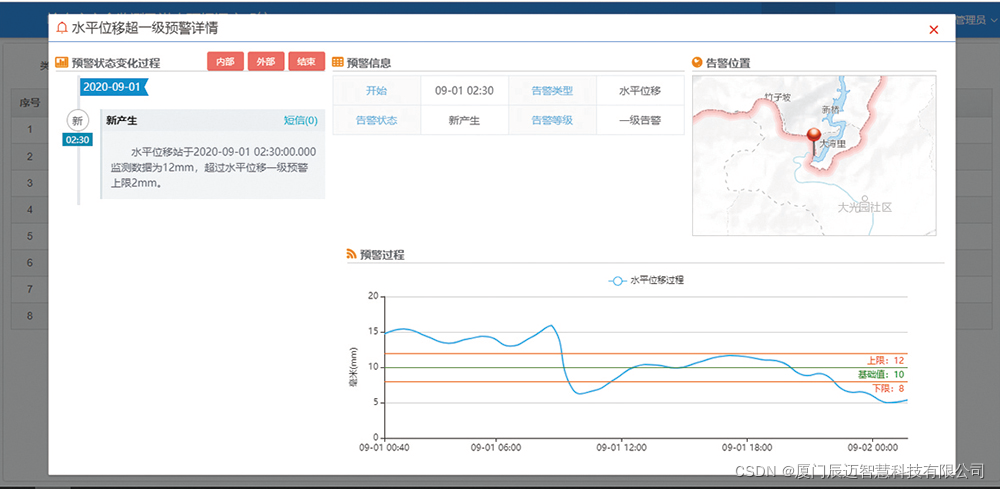Viewport: 1000px width, 489px height.
Task: Click the 02:30 time badge
Action: click(77, 140)
